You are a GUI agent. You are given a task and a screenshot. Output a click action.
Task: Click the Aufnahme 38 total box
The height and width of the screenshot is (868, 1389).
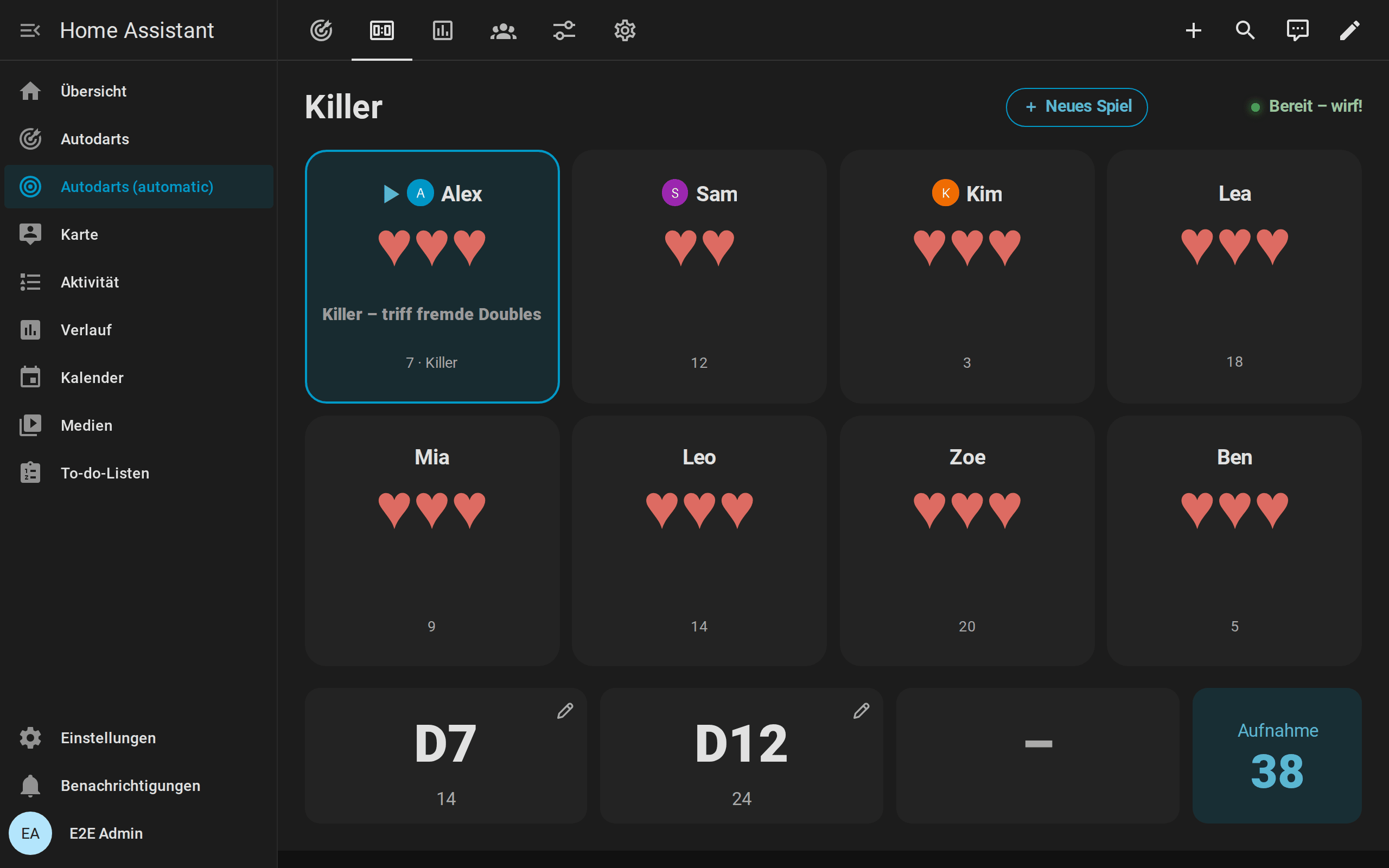(x=1277, y=756)
